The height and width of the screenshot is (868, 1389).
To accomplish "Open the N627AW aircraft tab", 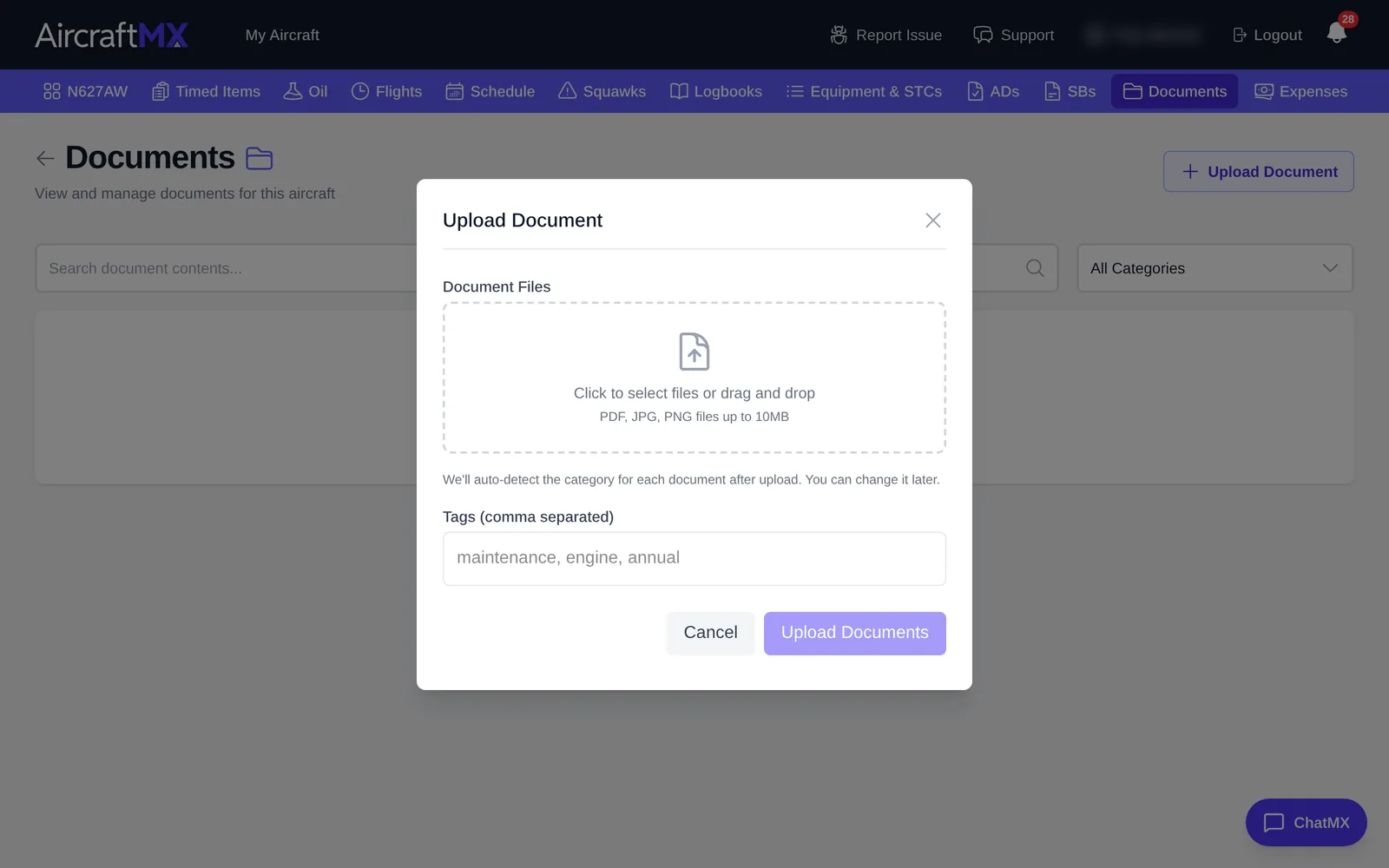I will coord(85,91).
